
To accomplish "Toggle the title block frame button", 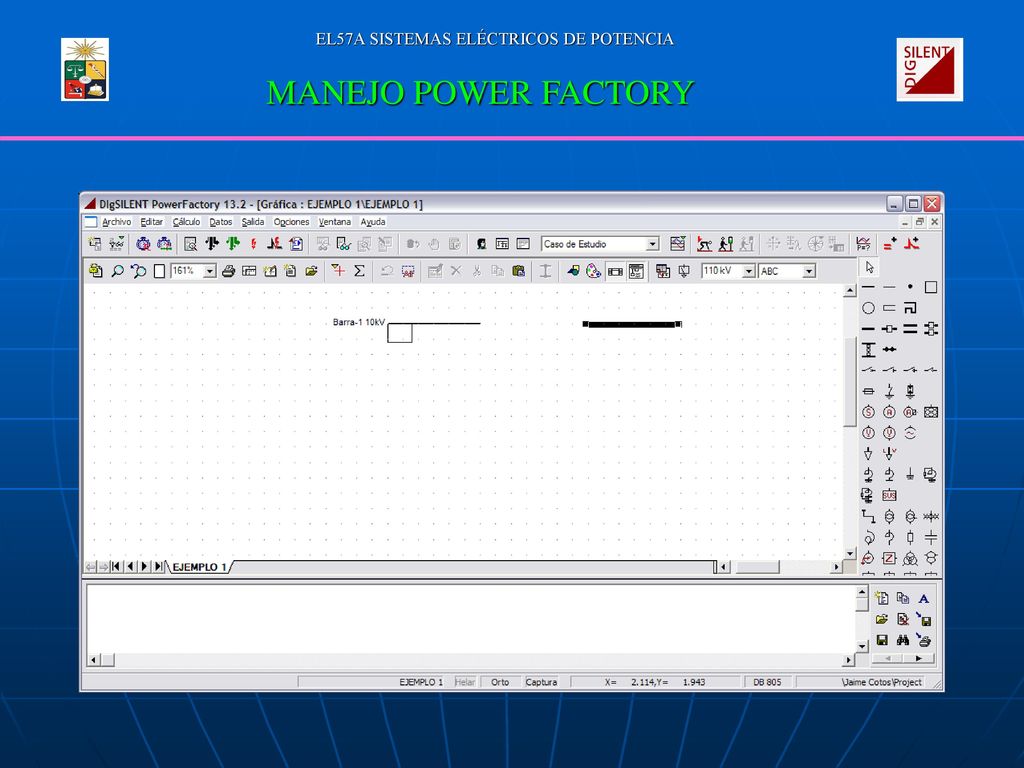I will point(615,271).
